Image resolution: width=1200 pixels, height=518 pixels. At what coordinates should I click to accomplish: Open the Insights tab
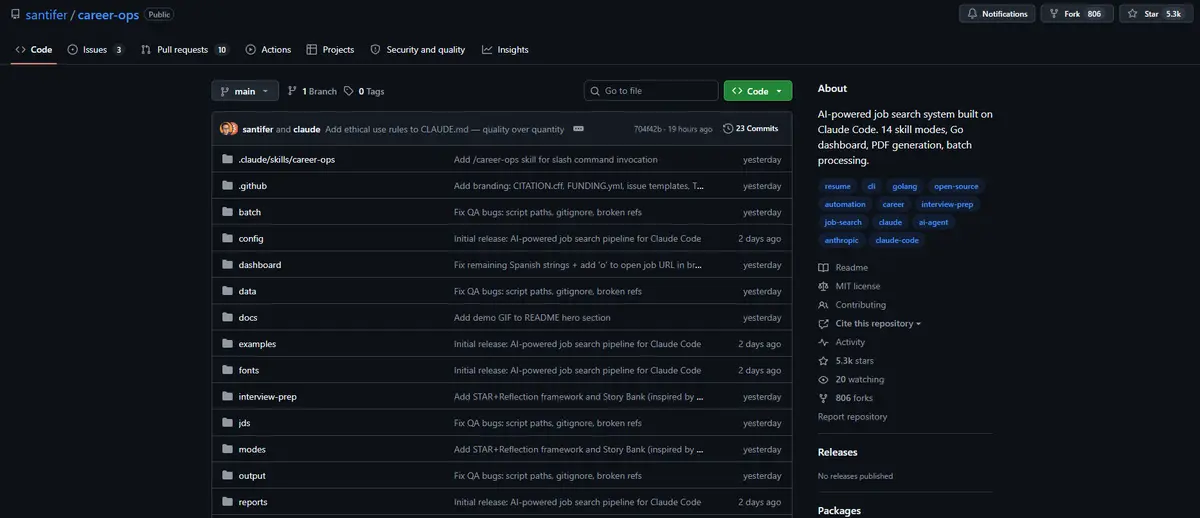click(x=505, y=50)
